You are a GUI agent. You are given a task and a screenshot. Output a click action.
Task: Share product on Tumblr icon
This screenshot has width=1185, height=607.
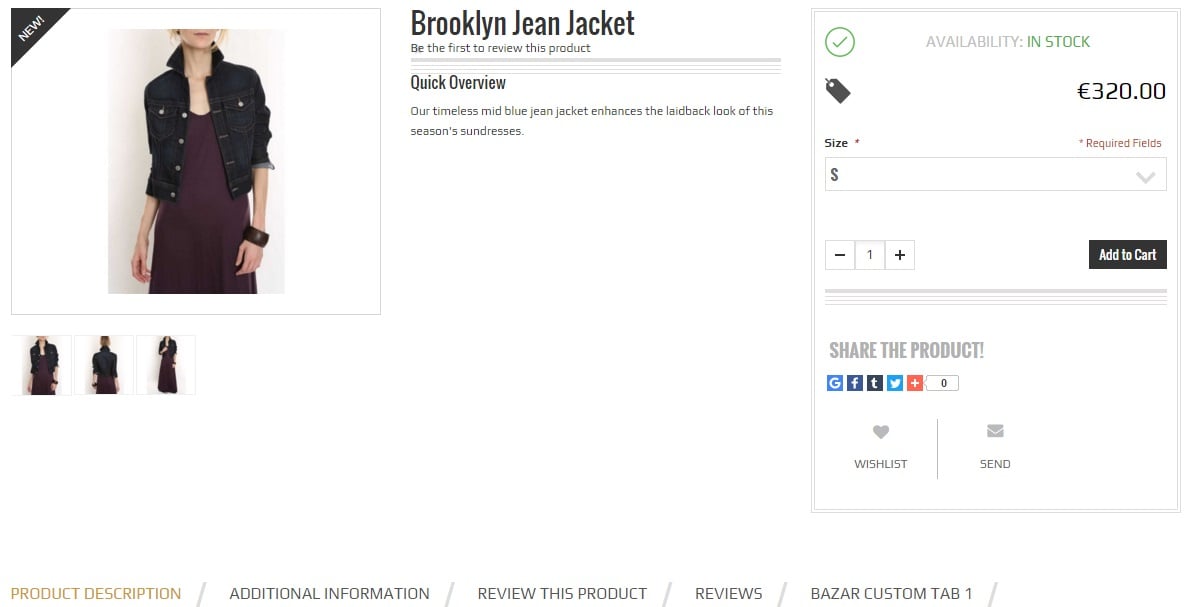[x=874, y=383]
